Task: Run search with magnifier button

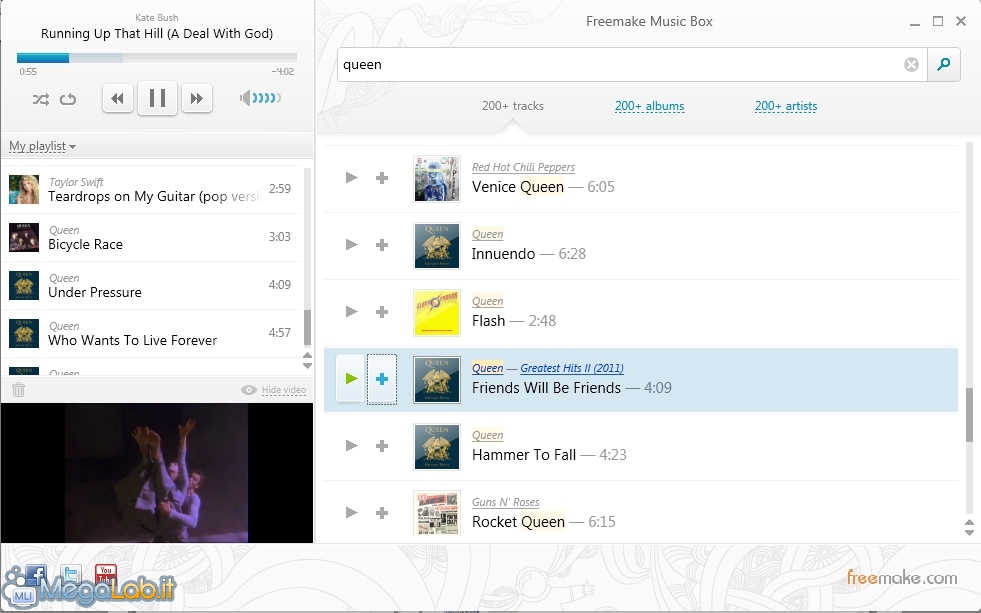Action: click(943, 64)
